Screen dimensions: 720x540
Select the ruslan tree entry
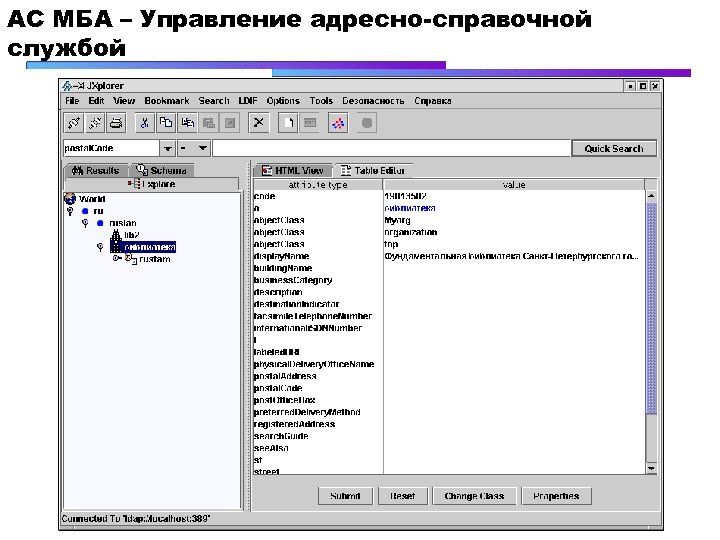123,223
